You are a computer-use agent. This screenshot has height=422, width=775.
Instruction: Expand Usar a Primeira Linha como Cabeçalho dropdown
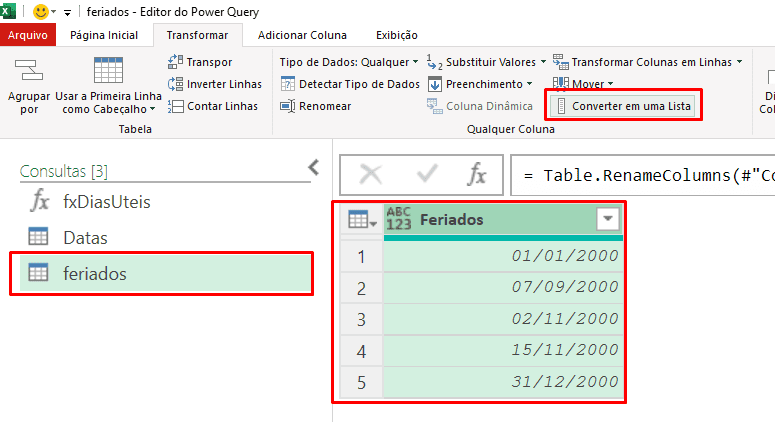[x=152, y=109]
